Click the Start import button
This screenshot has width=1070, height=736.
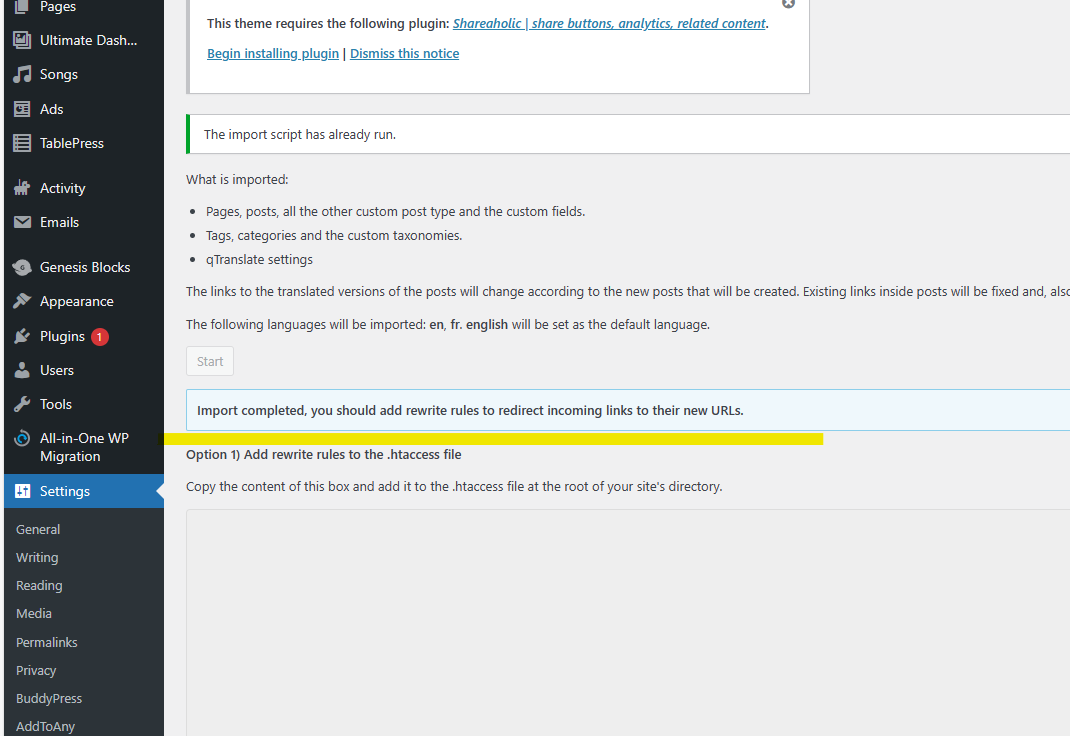coord(210,362)
